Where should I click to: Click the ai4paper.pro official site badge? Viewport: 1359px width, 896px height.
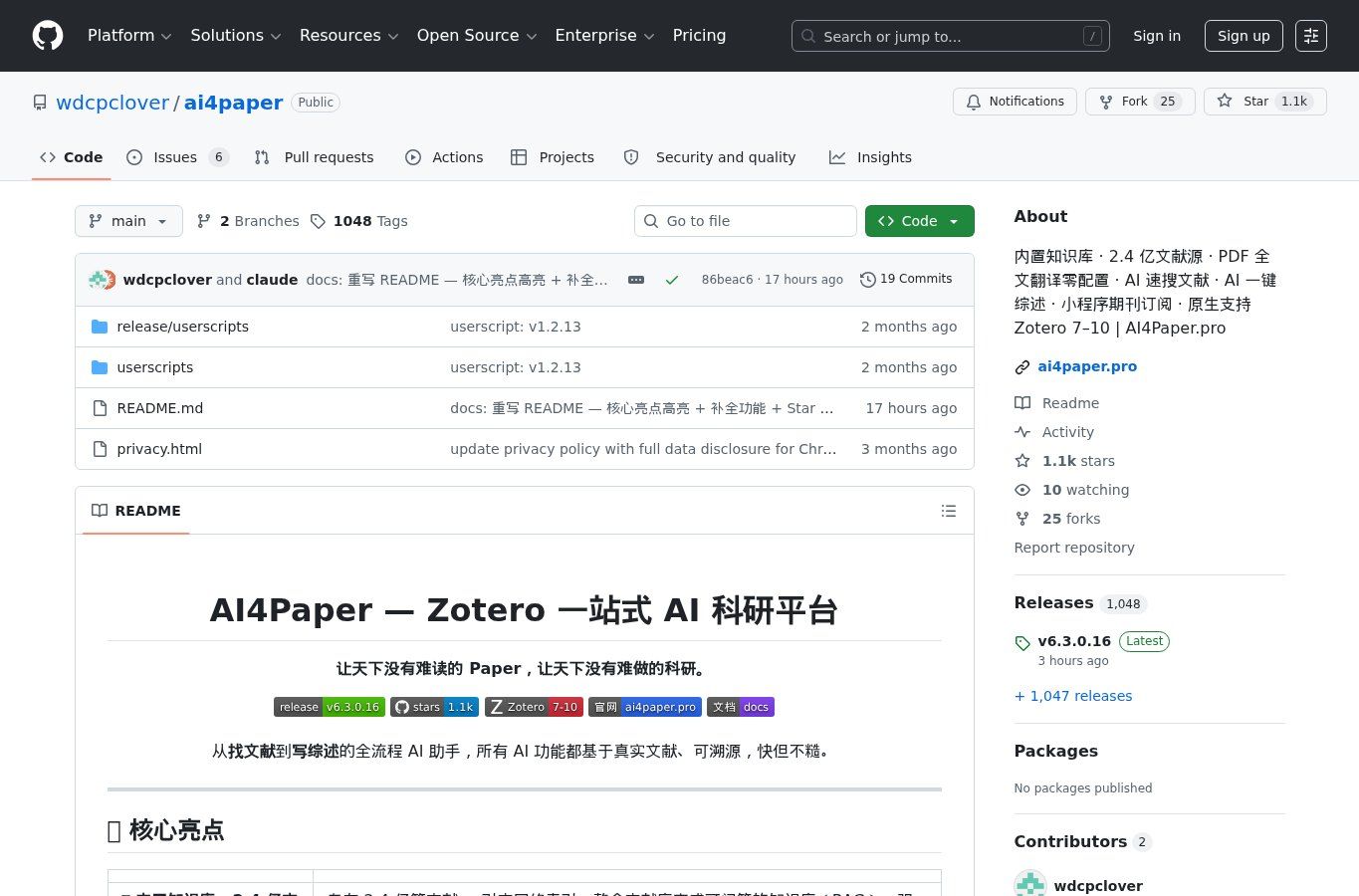point(645,707)
